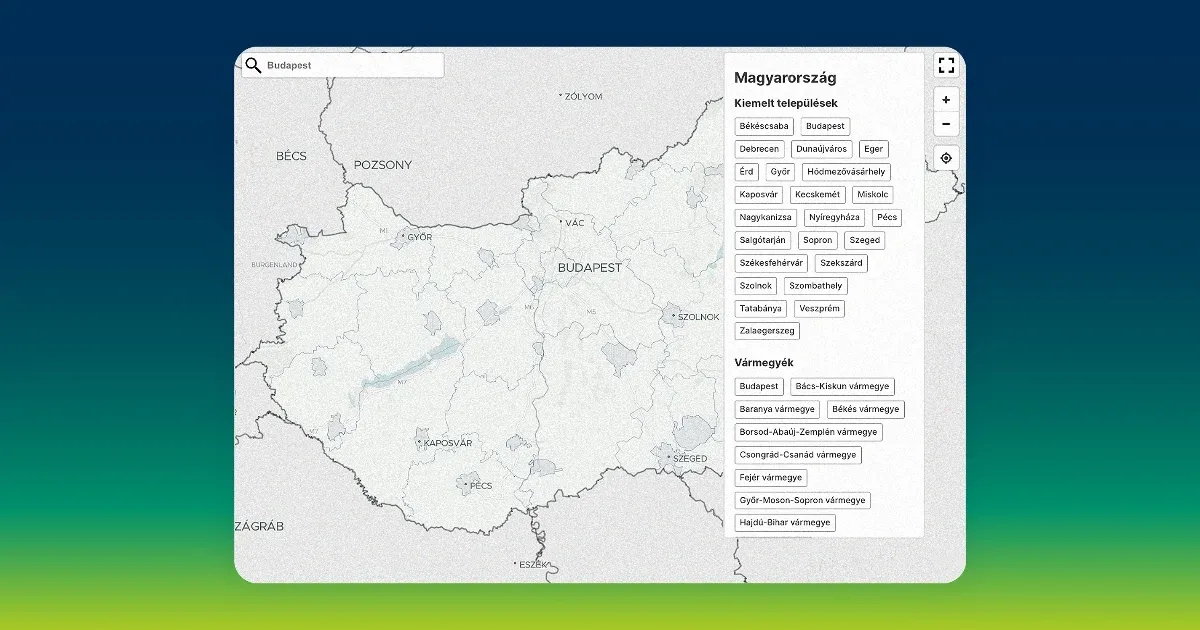Select the Zalaegerszeg settlement tag
This screenshot has width=1200, height=630.
[767, 331]
